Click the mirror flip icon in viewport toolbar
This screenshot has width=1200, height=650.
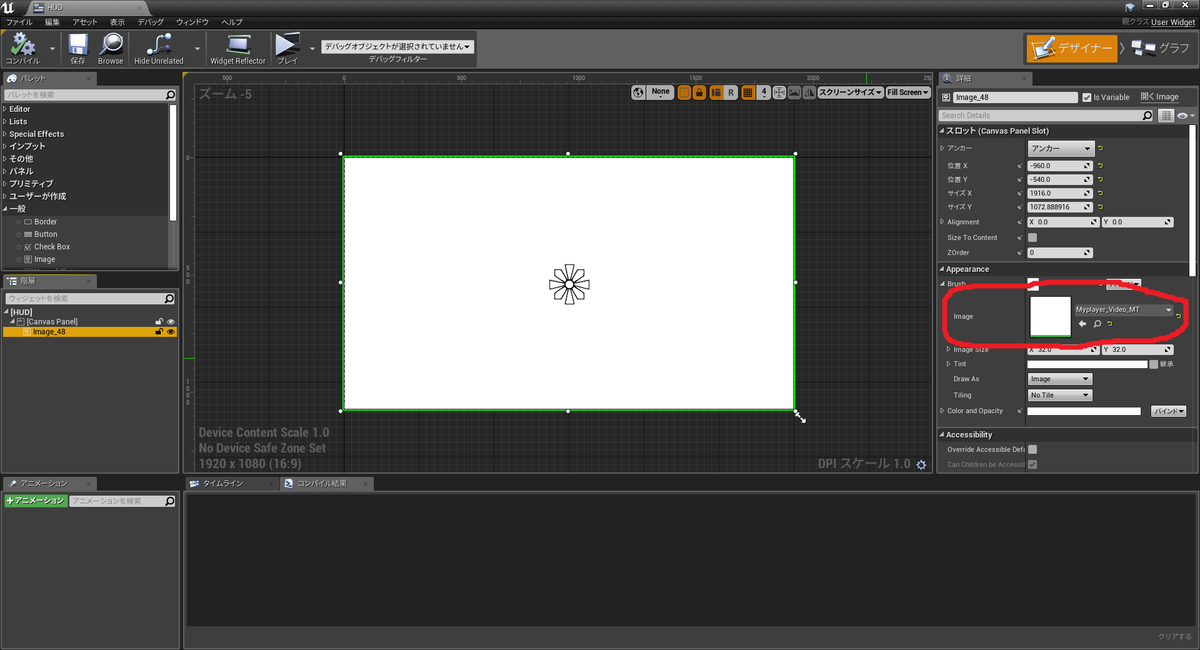tap(809, 92)
